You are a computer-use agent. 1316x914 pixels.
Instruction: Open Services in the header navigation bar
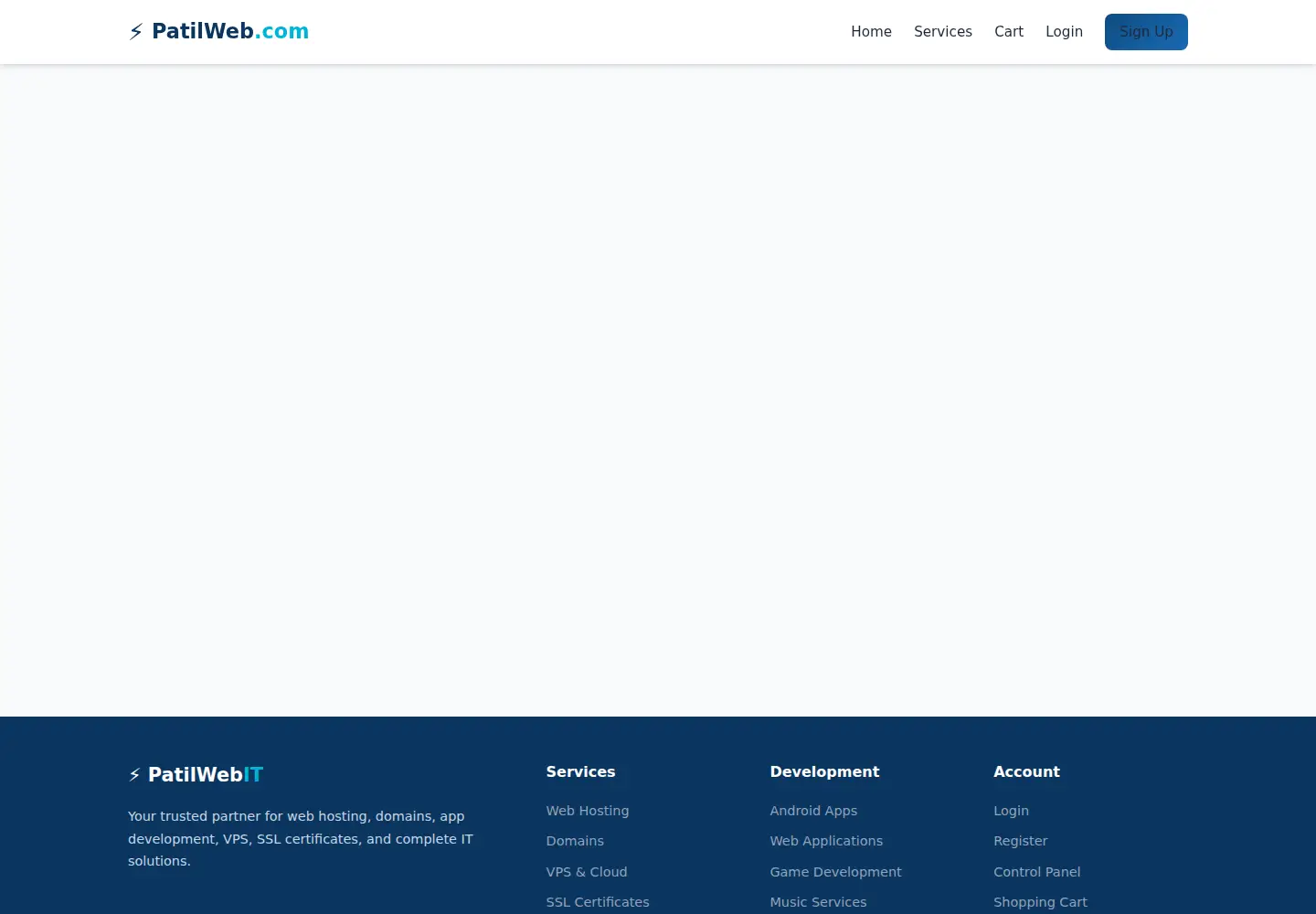click(943, 32)
